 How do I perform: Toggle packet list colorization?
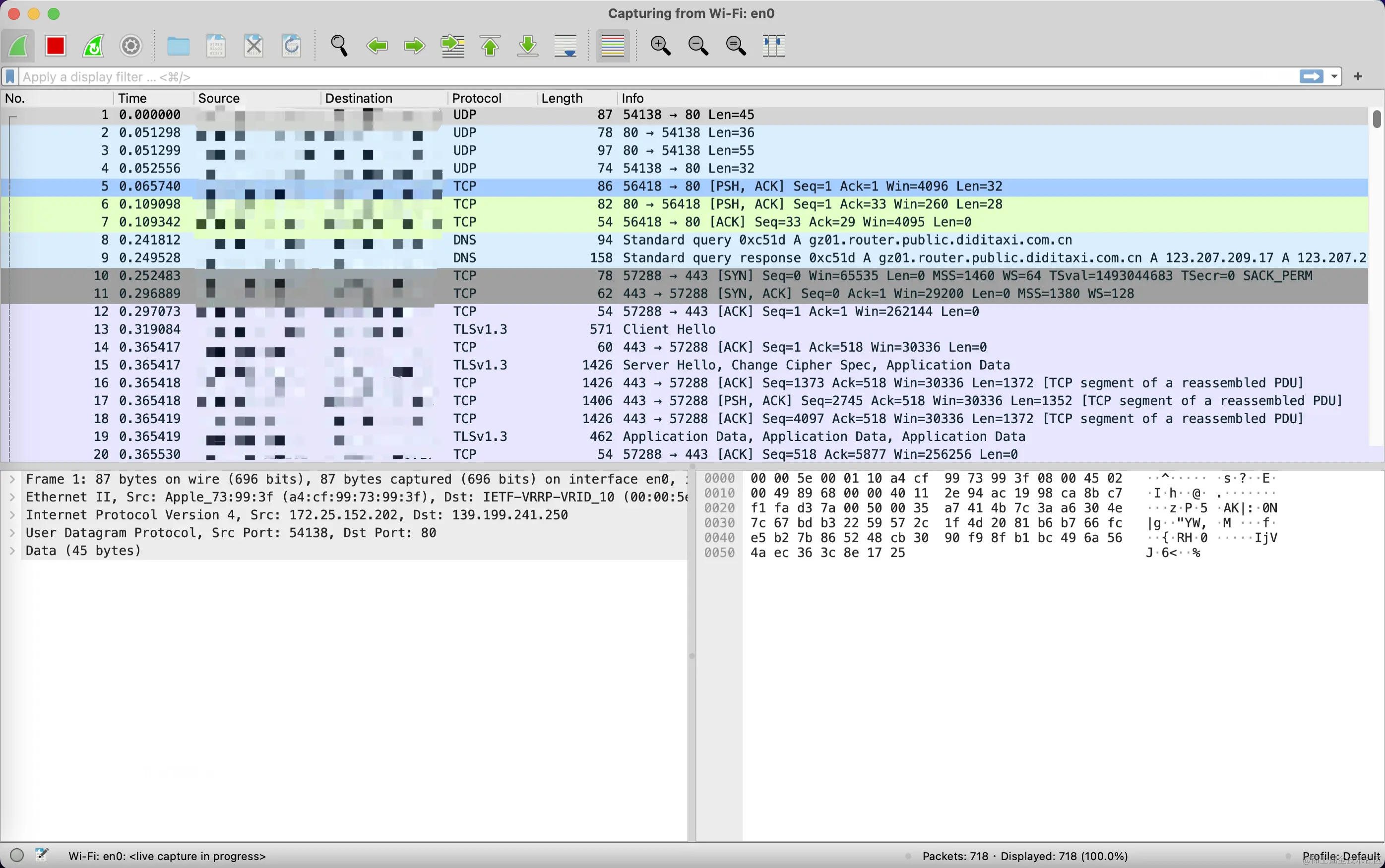click(613, 46)
